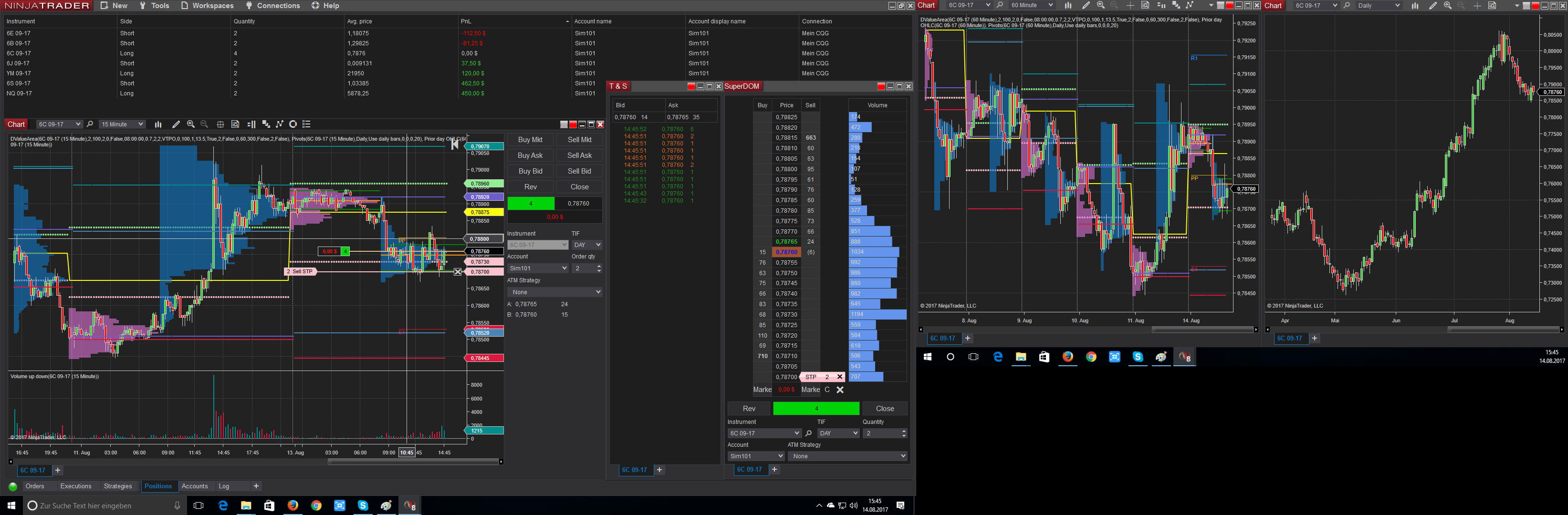The image size is (1568, 515).
Task: Click instrument search magnifier in SuperDOM
Action: (x=809, y=433)
